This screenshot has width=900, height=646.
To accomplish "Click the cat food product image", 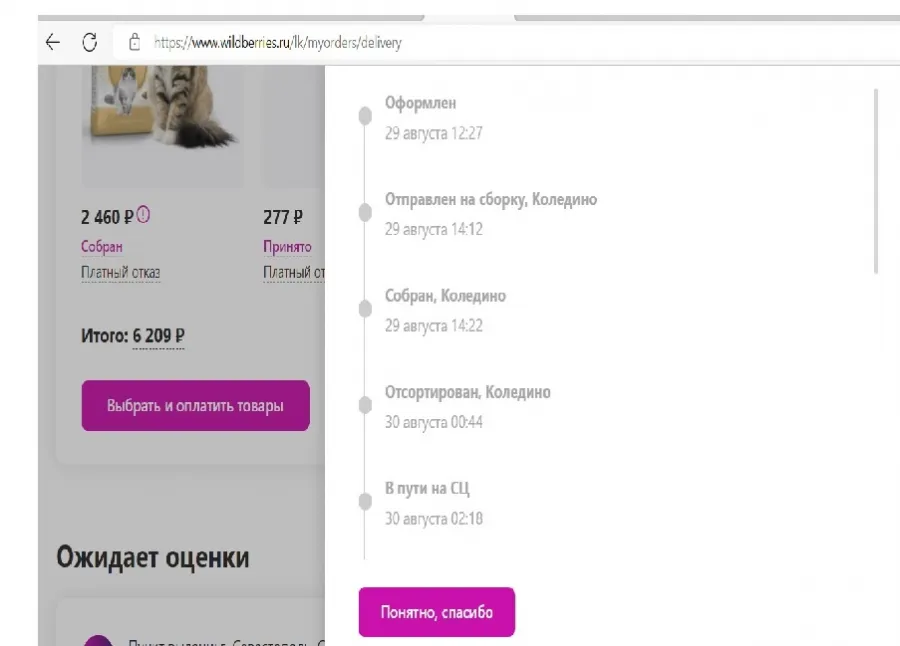I will click(x=162, y=126).
